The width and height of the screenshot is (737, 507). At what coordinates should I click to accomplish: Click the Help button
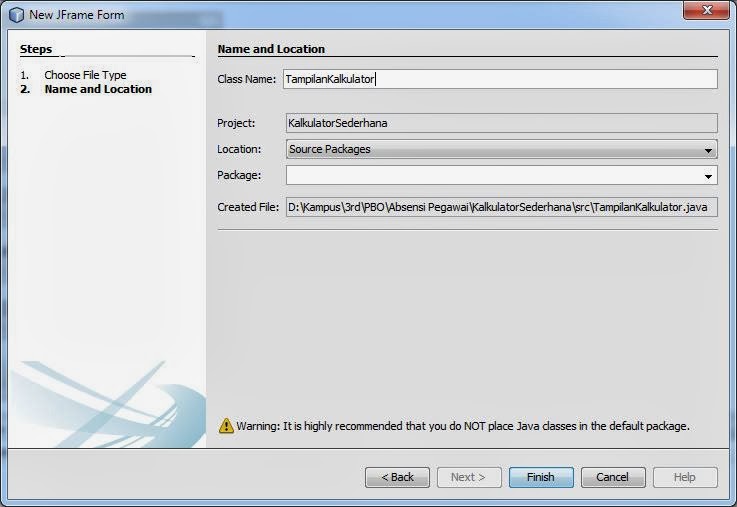(685, 477)
